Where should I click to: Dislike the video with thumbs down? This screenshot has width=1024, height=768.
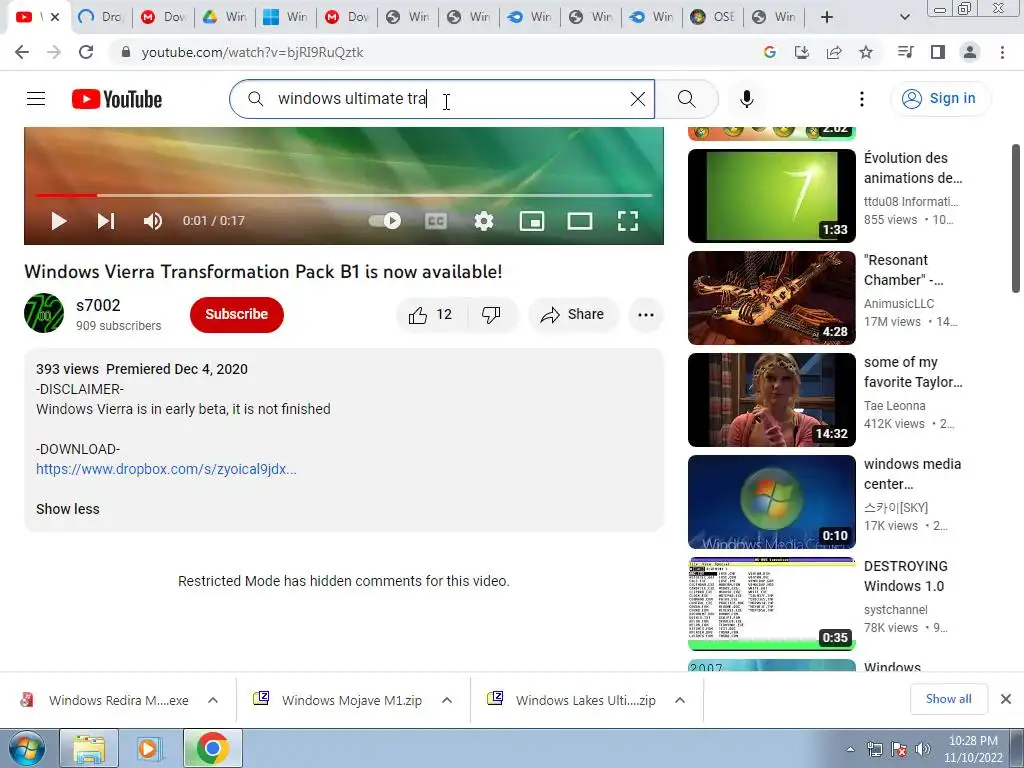(x=492, y=315)
